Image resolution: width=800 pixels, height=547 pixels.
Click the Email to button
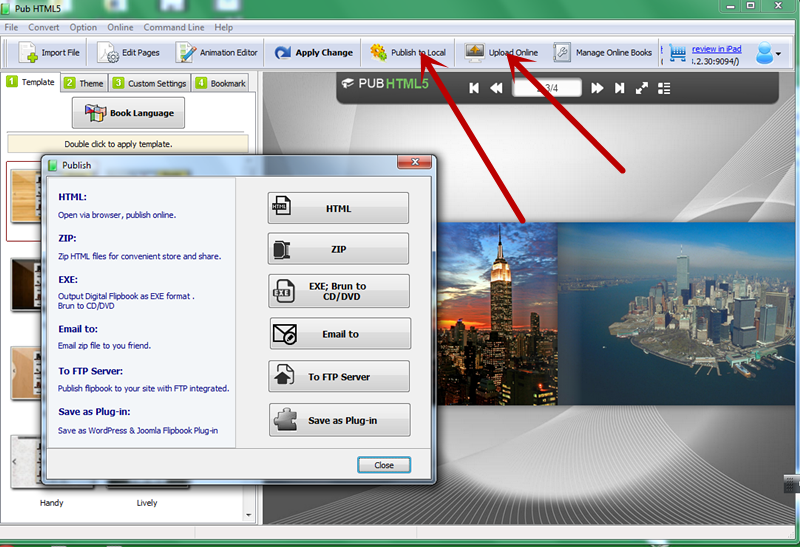pyautogui.click(x=340, y=334)
